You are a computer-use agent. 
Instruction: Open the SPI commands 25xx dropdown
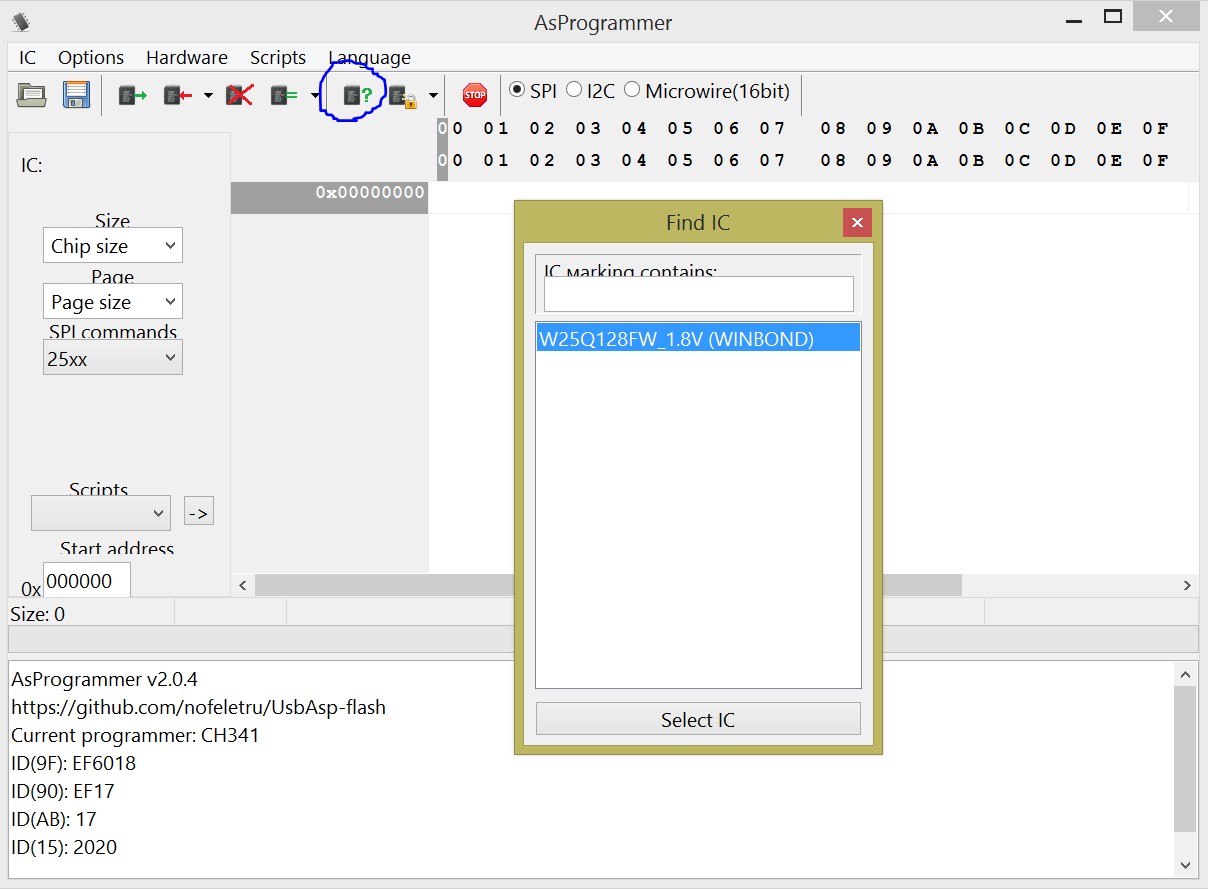(113, 358)
